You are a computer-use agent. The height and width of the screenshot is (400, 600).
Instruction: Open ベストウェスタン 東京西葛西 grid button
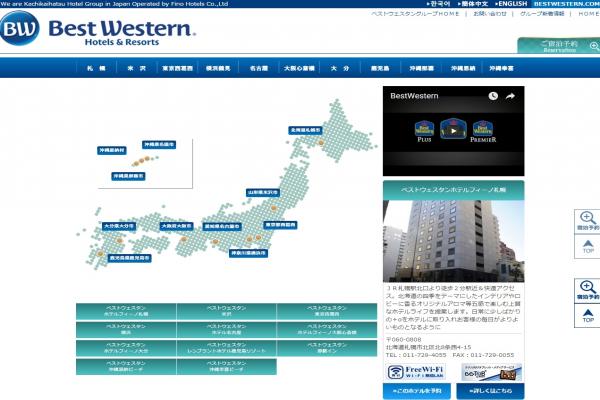click(x=327, y=311)
